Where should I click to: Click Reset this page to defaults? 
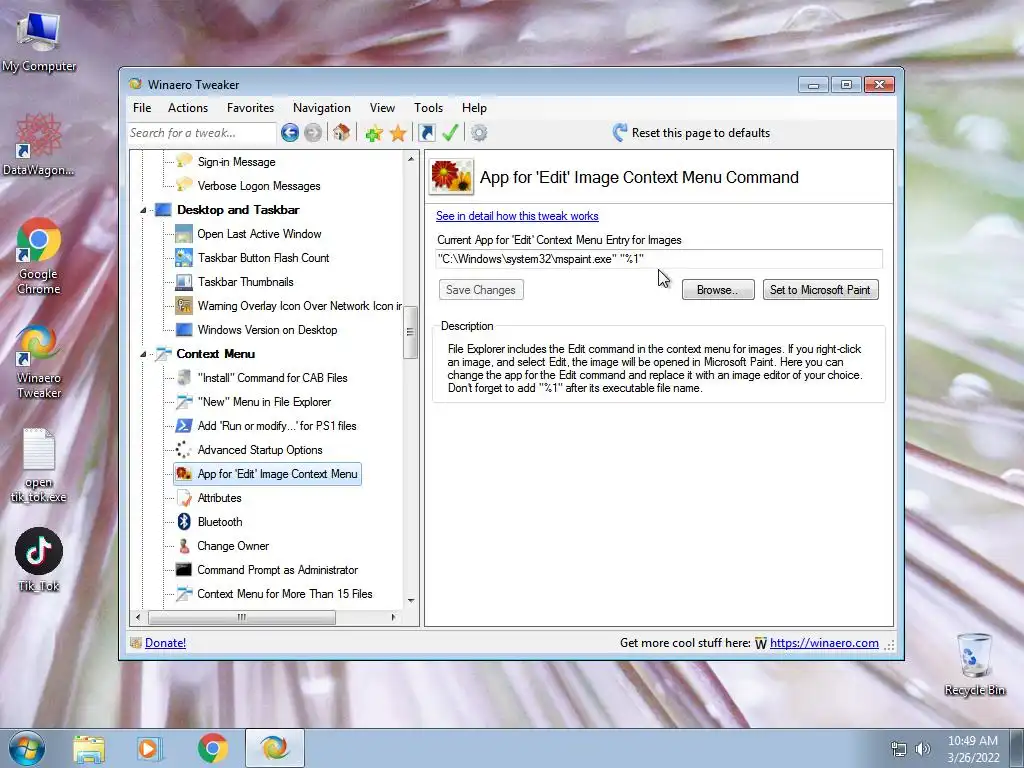[691, 133]
